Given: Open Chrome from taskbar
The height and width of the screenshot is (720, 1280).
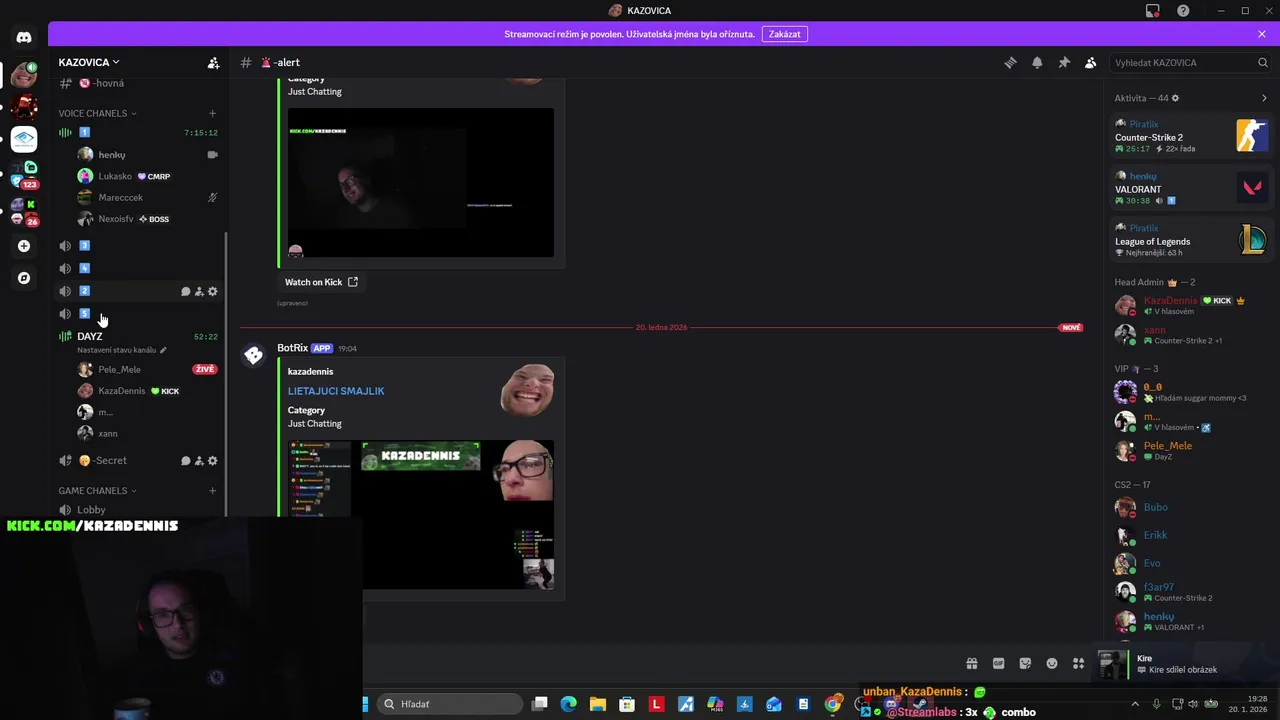Looking at the screenshot, I should [832, 704].
